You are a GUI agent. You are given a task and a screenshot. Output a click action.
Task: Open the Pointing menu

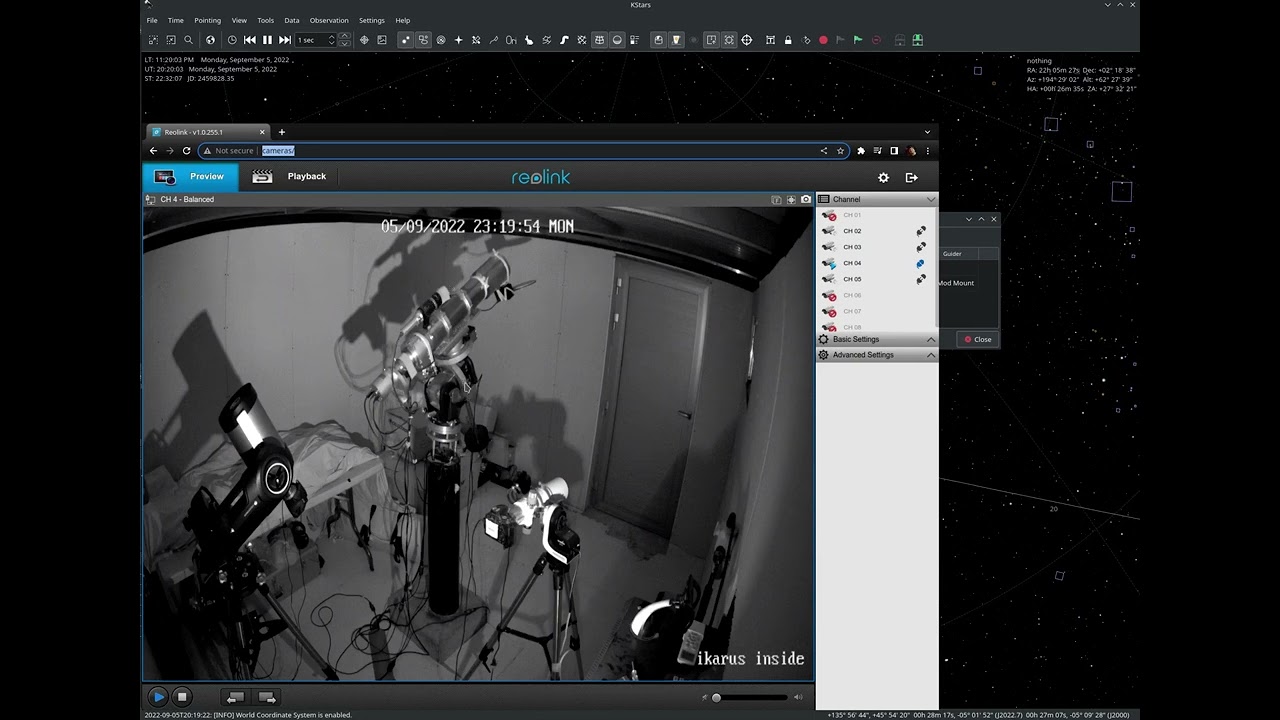207,20
